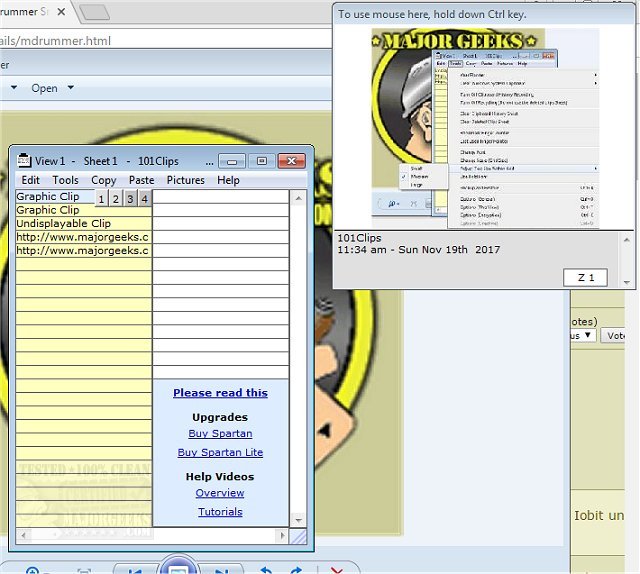This screenshot has width=640, height=574.
Task: Click the MajorGeeks clip preview thumbnail
Action: pyautogui.click(x=485, y=128)
